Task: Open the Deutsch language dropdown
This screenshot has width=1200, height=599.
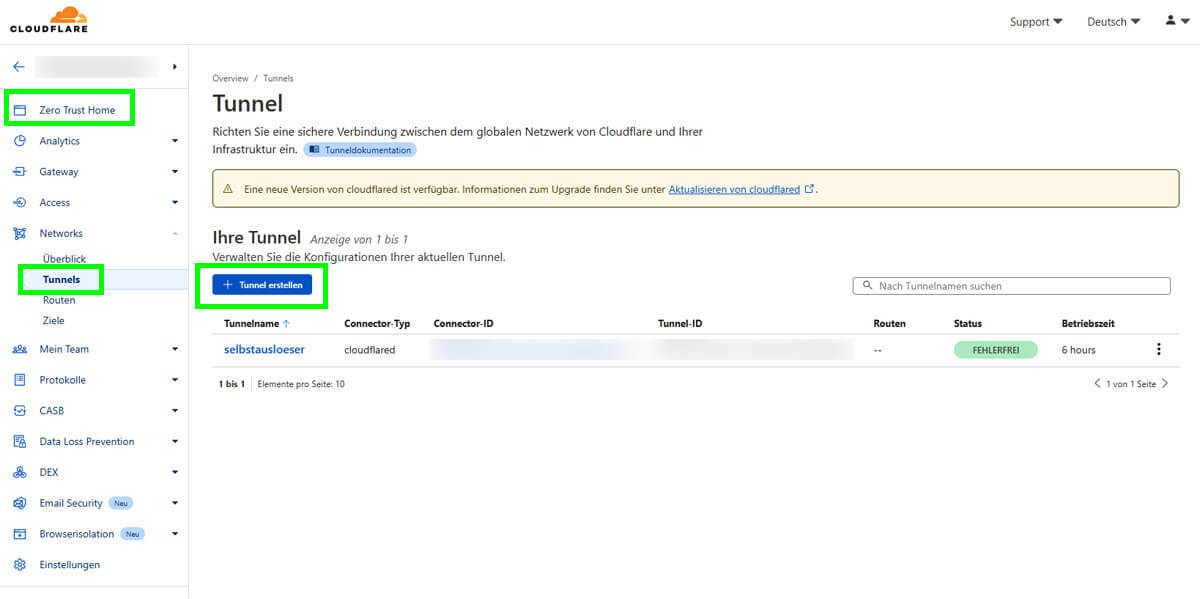Action: [1113, 22]
